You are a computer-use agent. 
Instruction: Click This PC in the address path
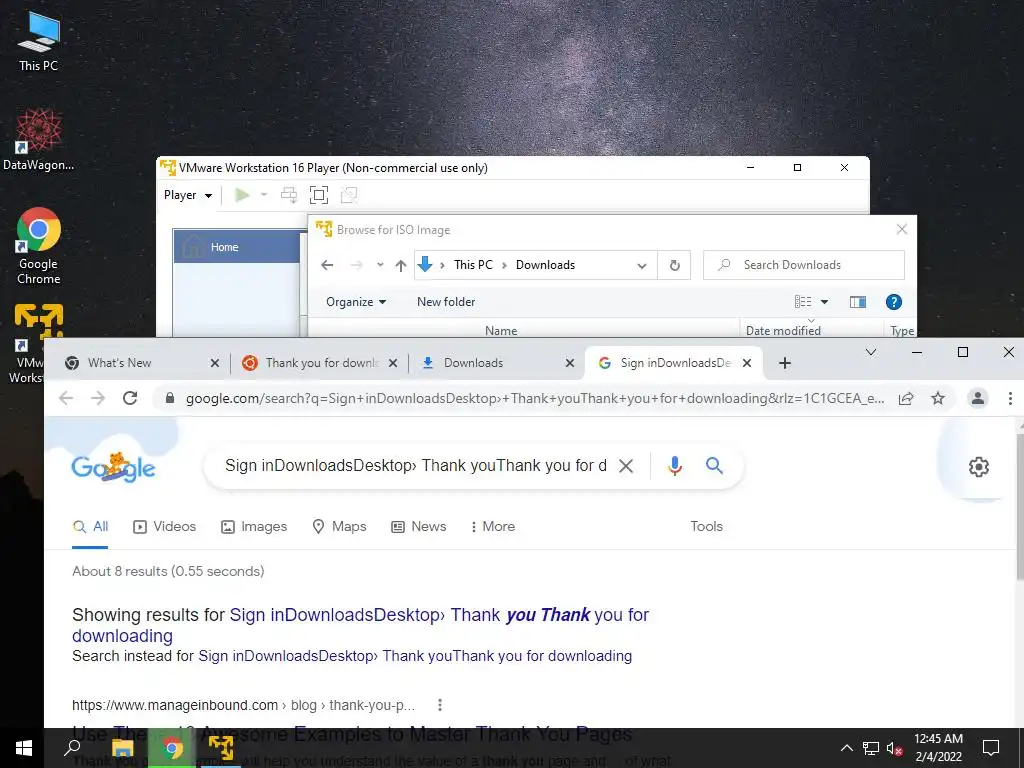coord(473,265)
